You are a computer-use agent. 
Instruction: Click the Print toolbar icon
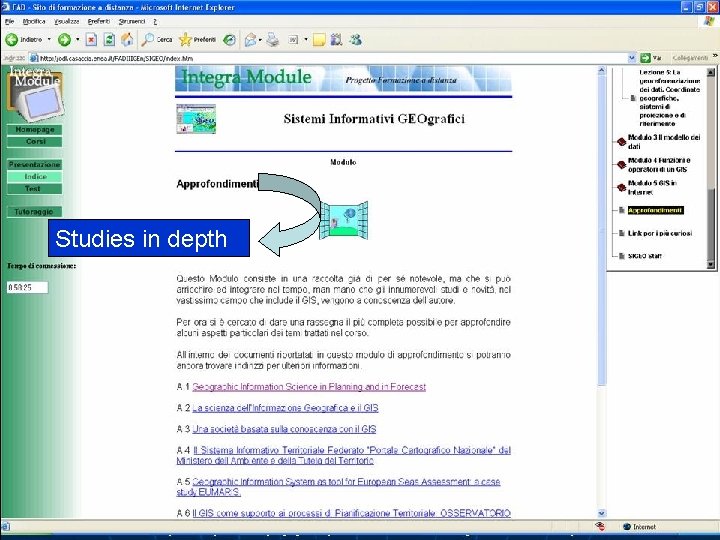click(273, 40)
